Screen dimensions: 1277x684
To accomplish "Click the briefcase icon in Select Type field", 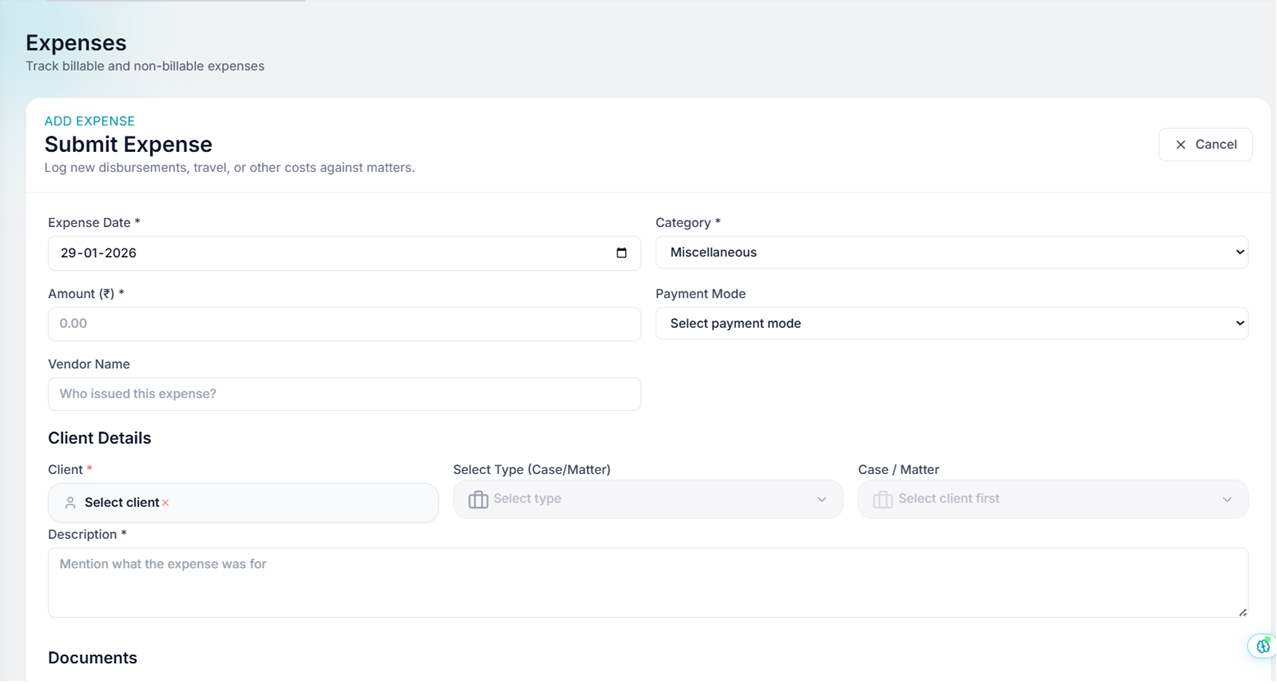I will tap(477, 499).
